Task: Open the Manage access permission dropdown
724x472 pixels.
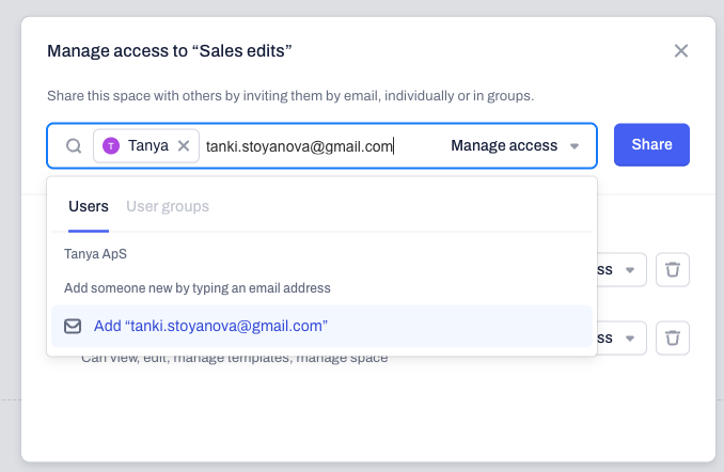Action: (515, 146)
